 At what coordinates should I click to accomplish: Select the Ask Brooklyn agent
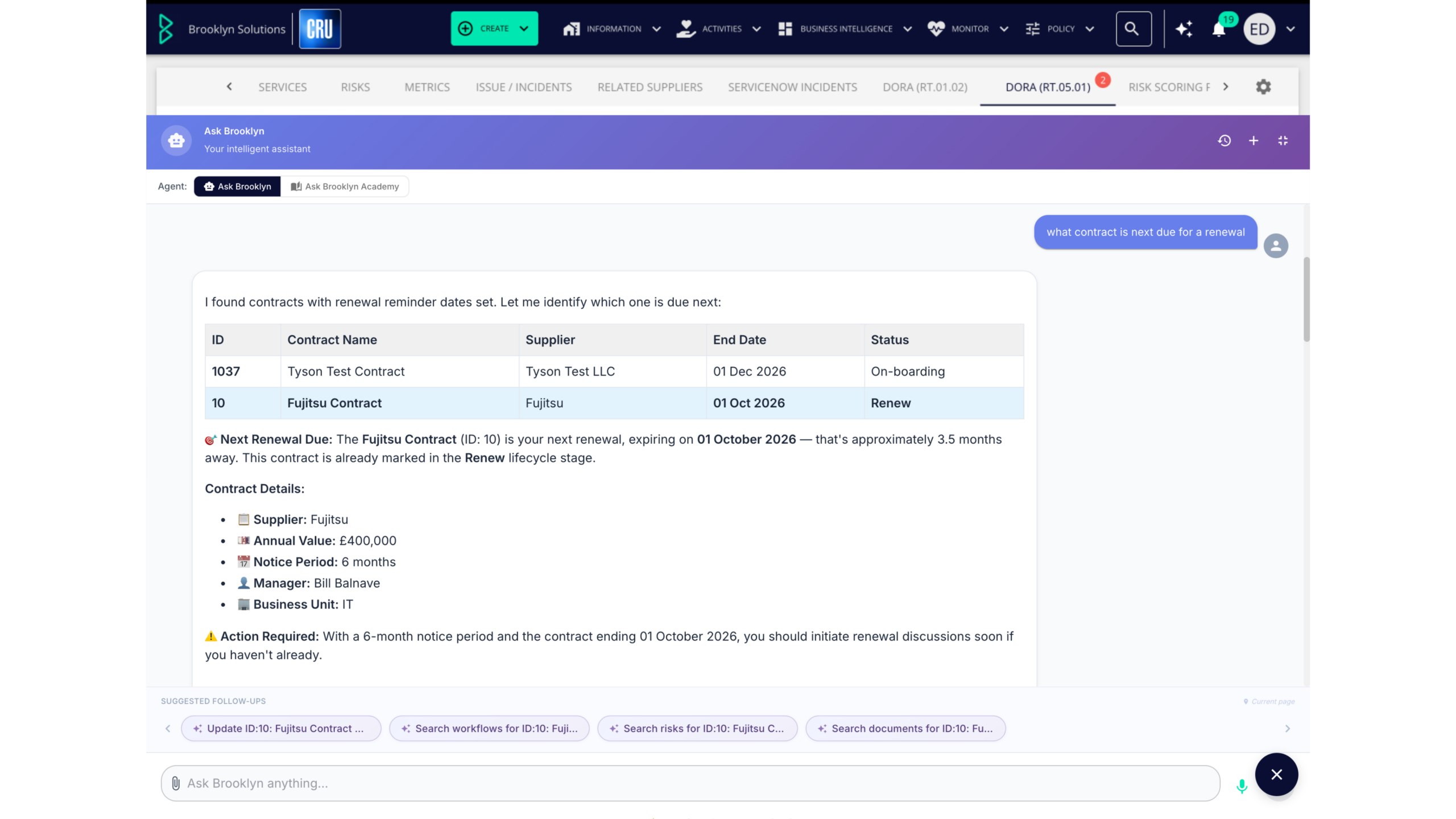237,187
